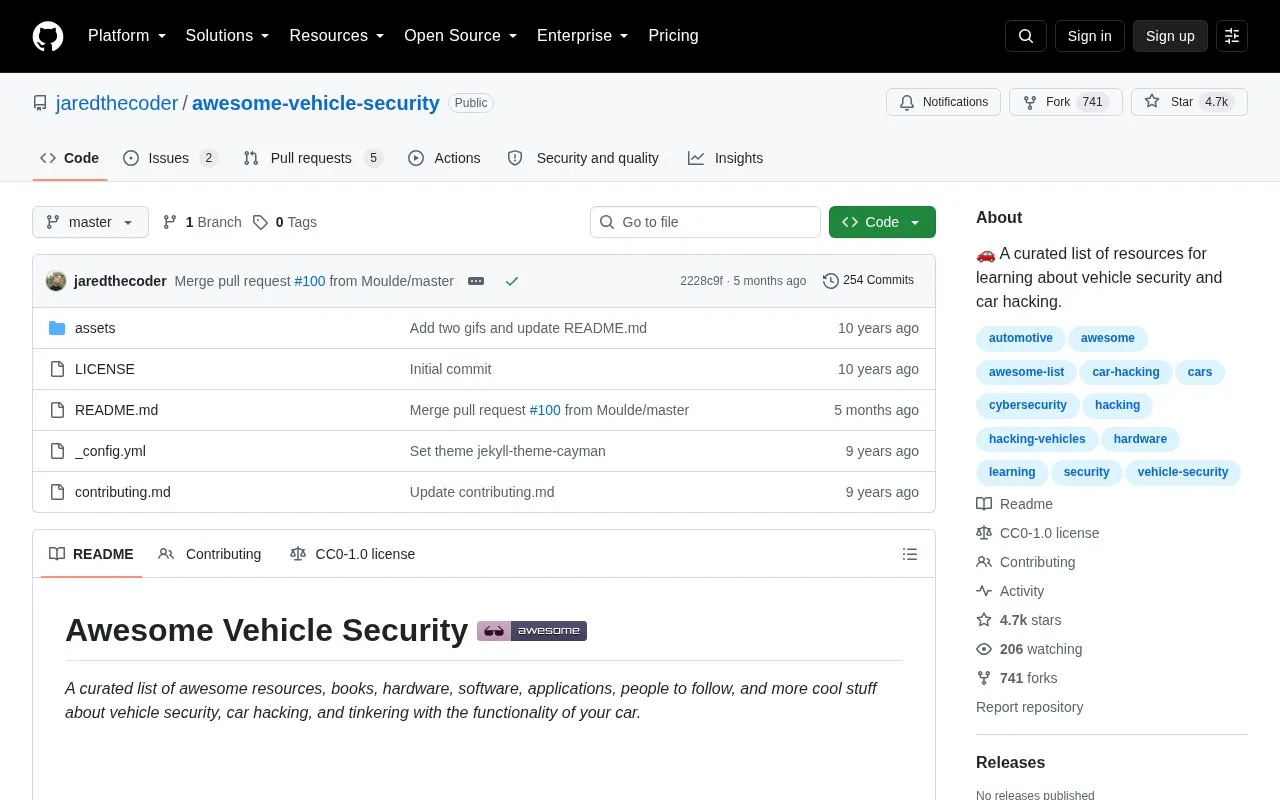Open the README outline list icon

click(x=910, y=554)
